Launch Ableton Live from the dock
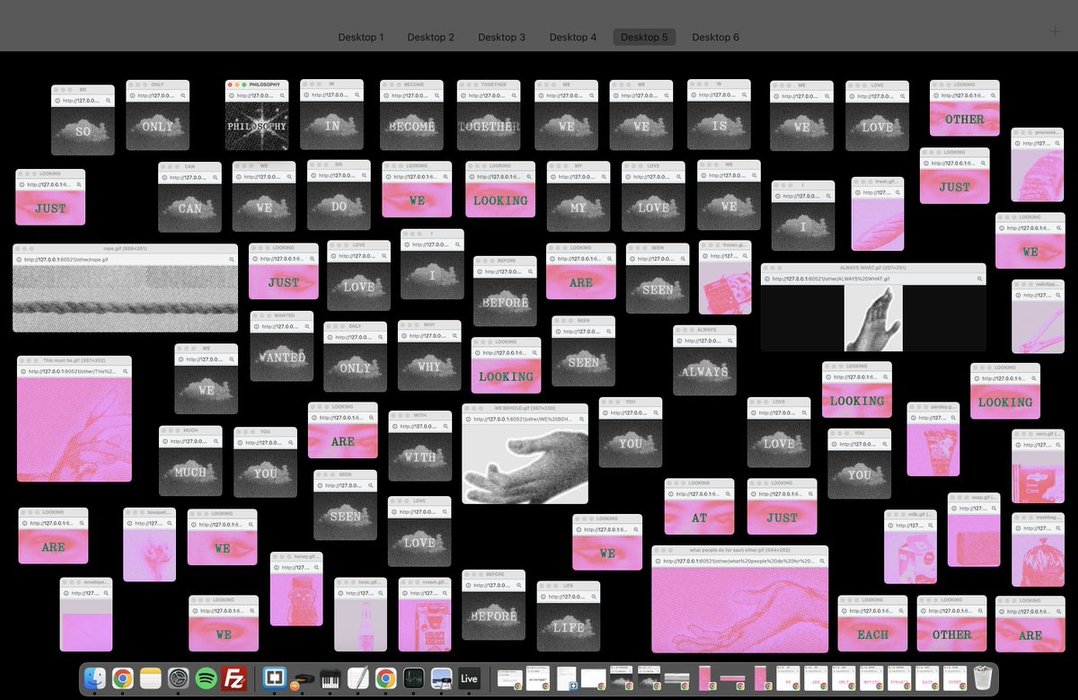 pyautogui.click(x=469, y=678)
